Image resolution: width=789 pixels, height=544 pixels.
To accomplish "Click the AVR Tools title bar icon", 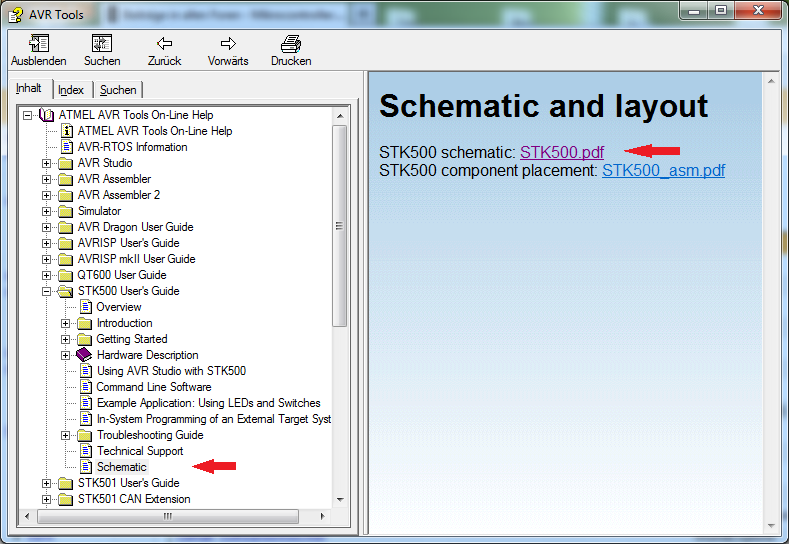I will coord(16,15).
